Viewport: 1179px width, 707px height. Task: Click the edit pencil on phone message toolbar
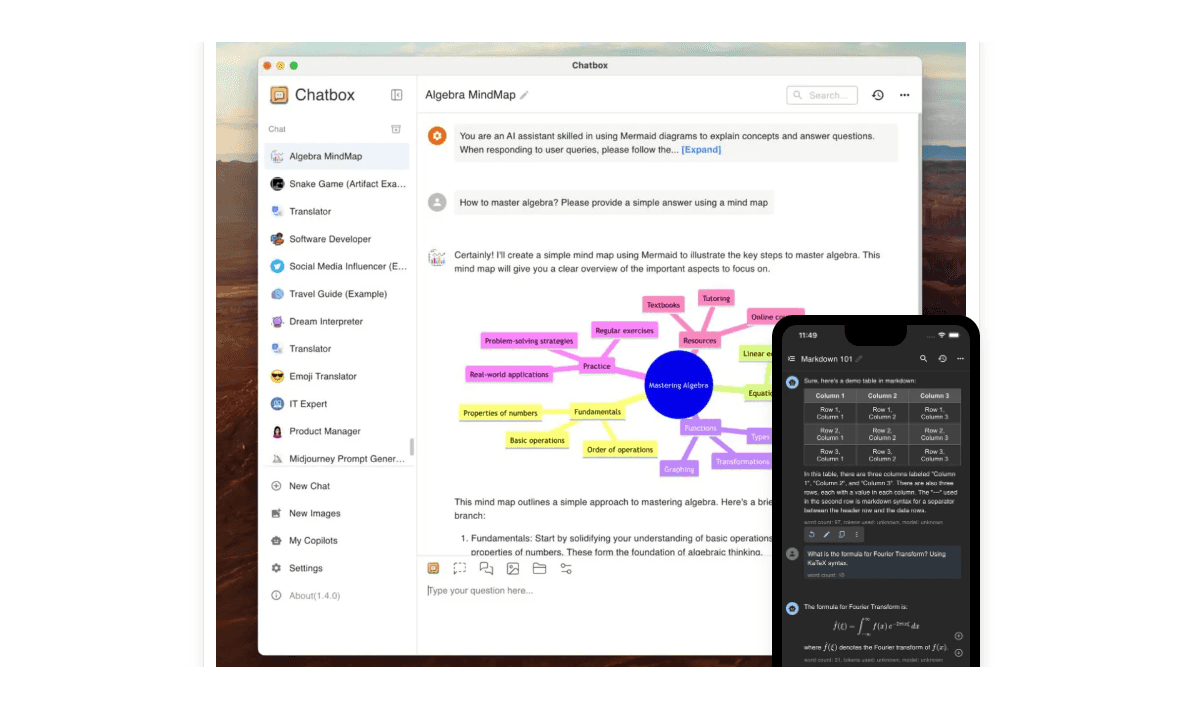pos(826,535)
